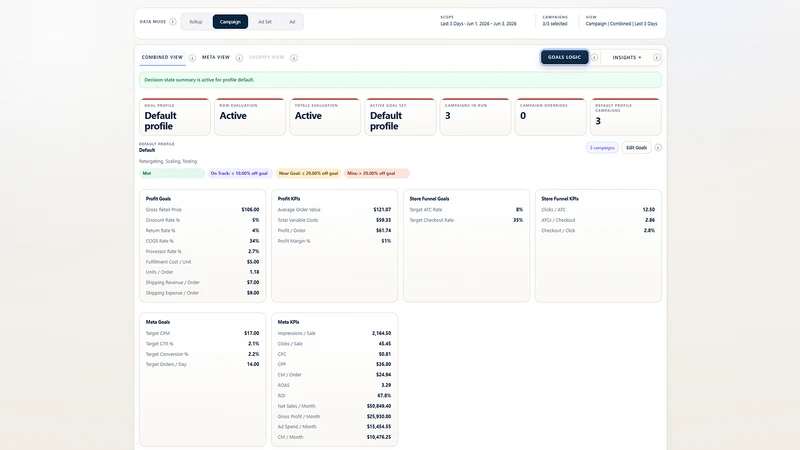Image resolution: width=800 pixels, height=450 pixels.
Task: Click the Scope date range text
Action: click(478, 23)
